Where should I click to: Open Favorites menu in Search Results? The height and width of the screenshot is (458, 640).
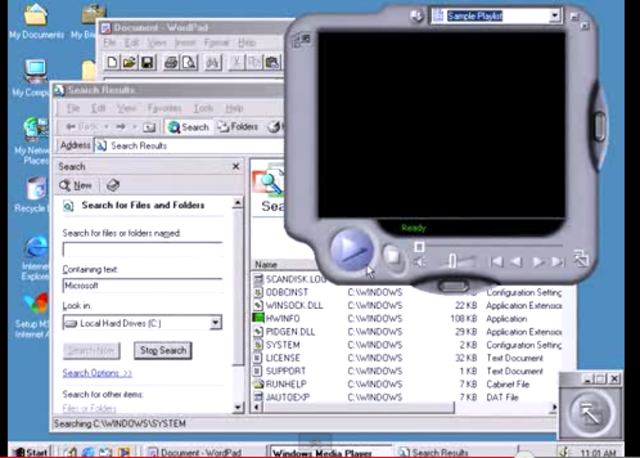pyautogui.click(x=164, y=108)
